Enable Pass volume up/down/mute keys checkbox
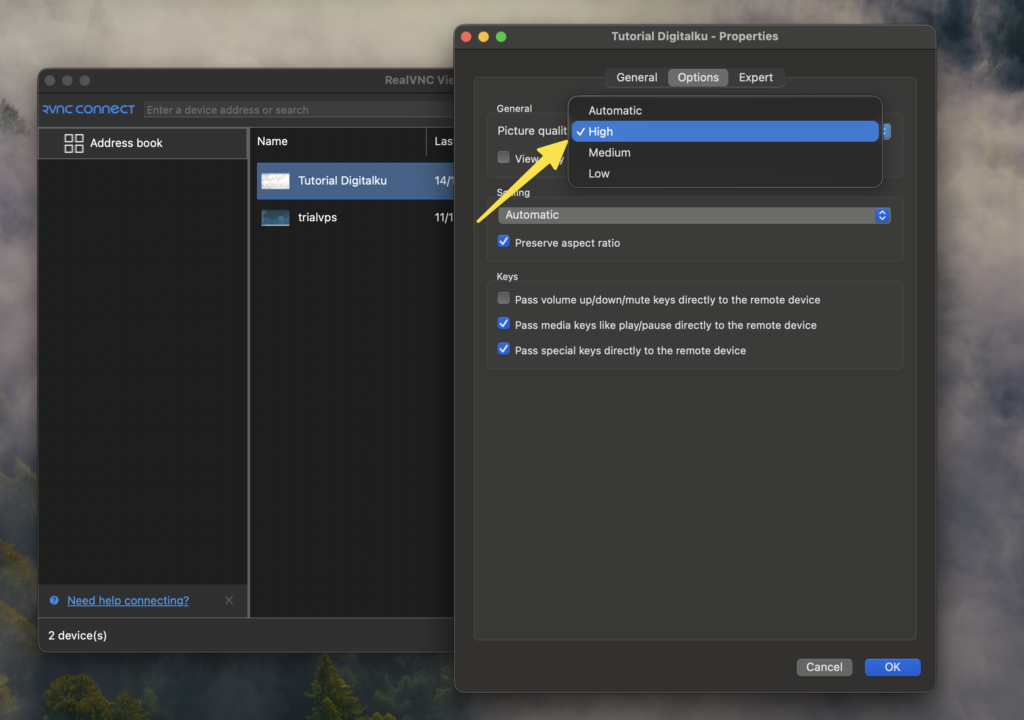1024x720 pixels. (504, 299)
